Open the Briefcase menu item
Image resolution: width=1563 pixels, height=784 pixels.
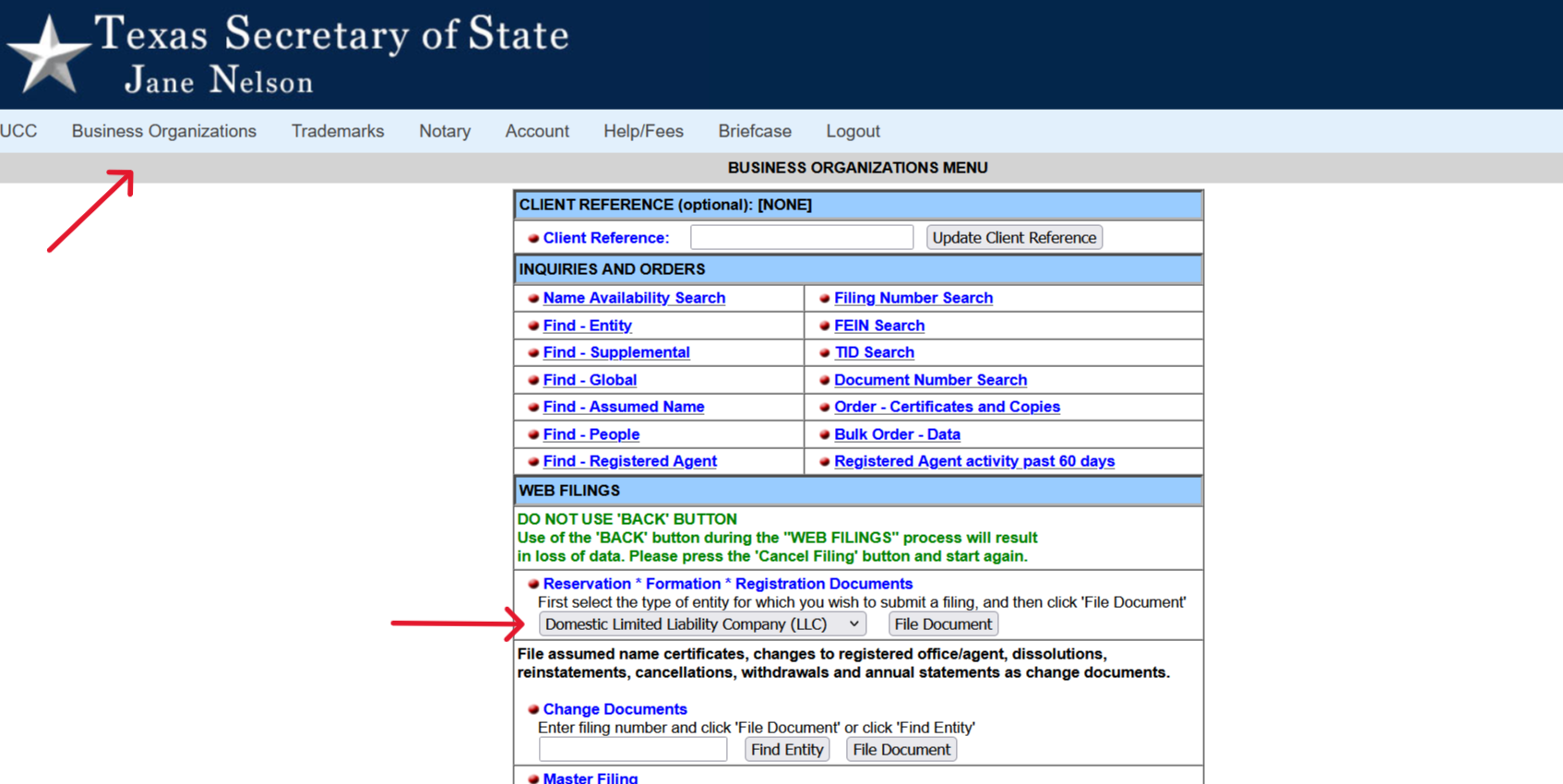[755, 131]
